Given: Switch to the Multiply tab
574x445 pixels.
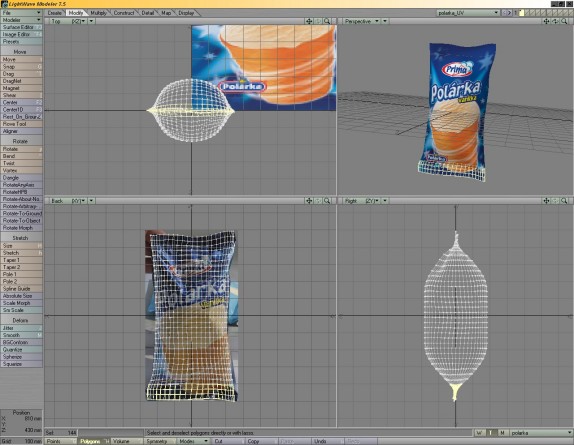Looking at the screenshot, I should [x=98, y=13].
